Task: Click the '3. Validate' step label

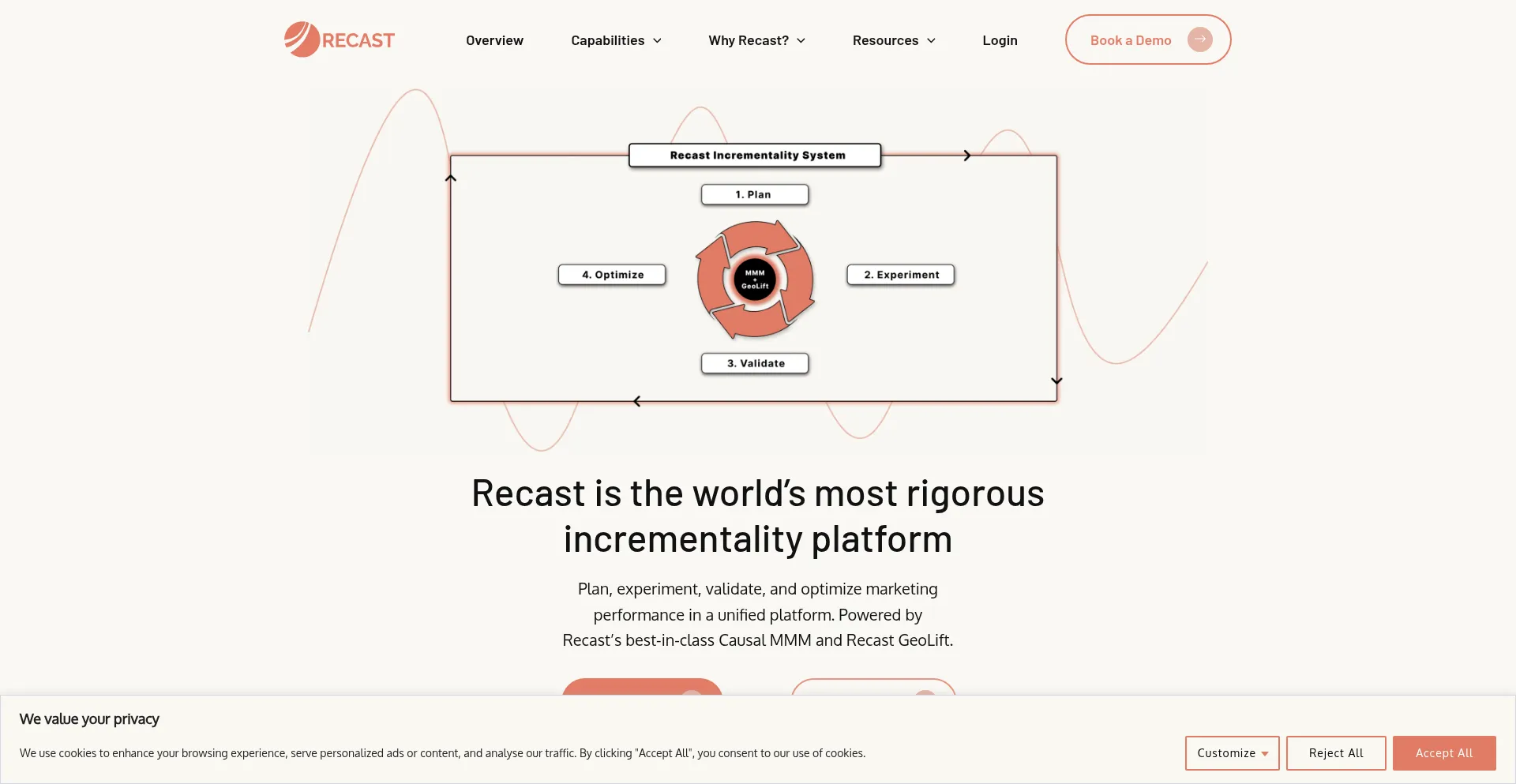Action: tap(754, 362)
